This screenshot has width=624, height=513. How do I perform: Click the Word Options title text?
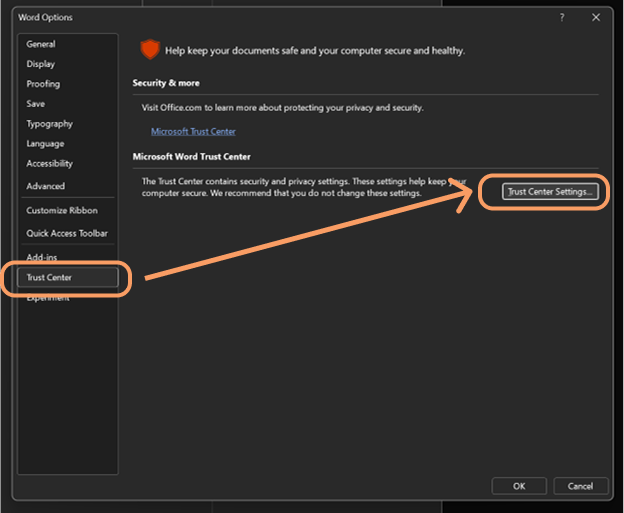45,18
